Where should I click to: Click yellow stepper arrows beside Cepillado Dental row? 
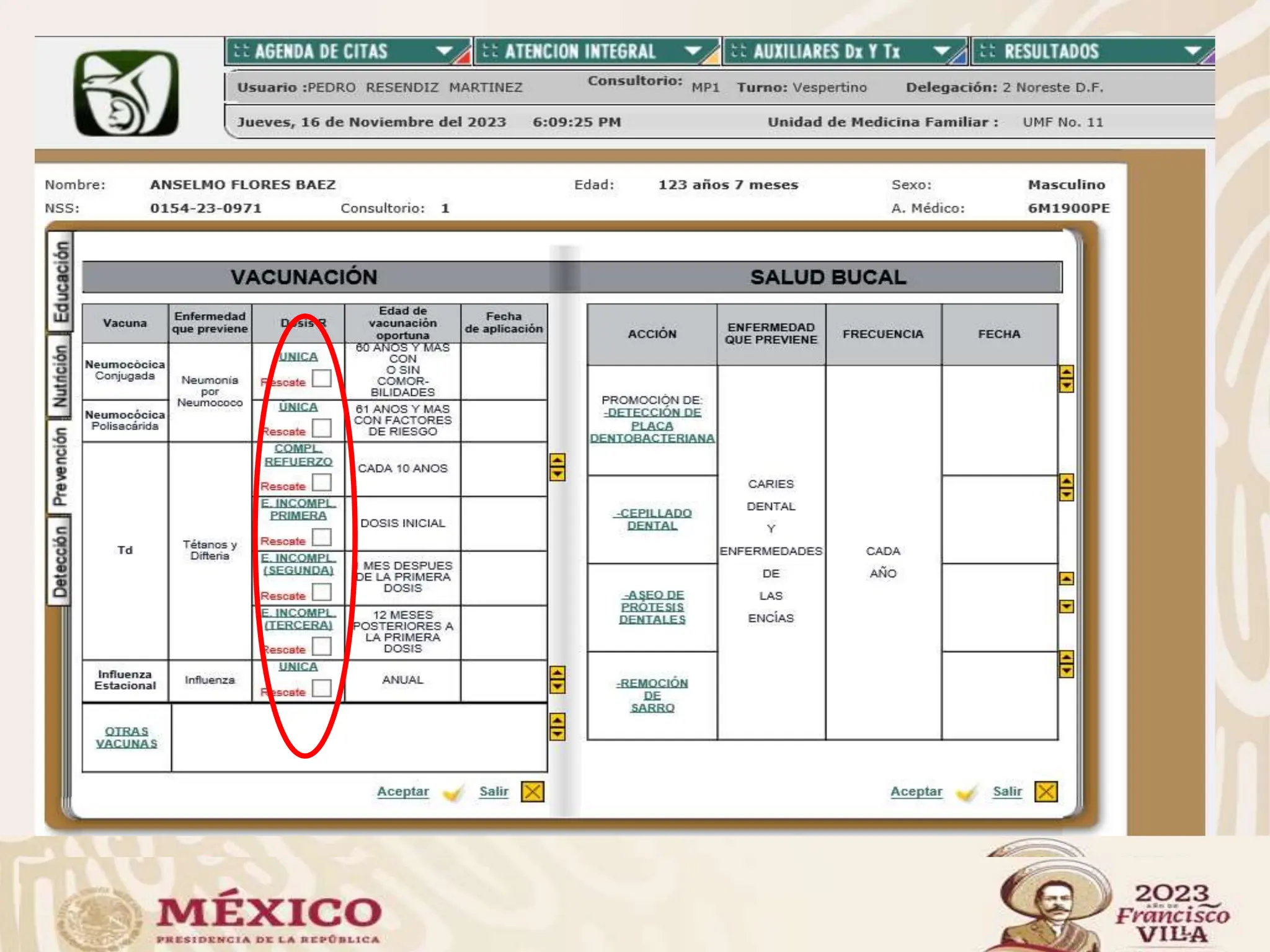[x=1066, y=487]
